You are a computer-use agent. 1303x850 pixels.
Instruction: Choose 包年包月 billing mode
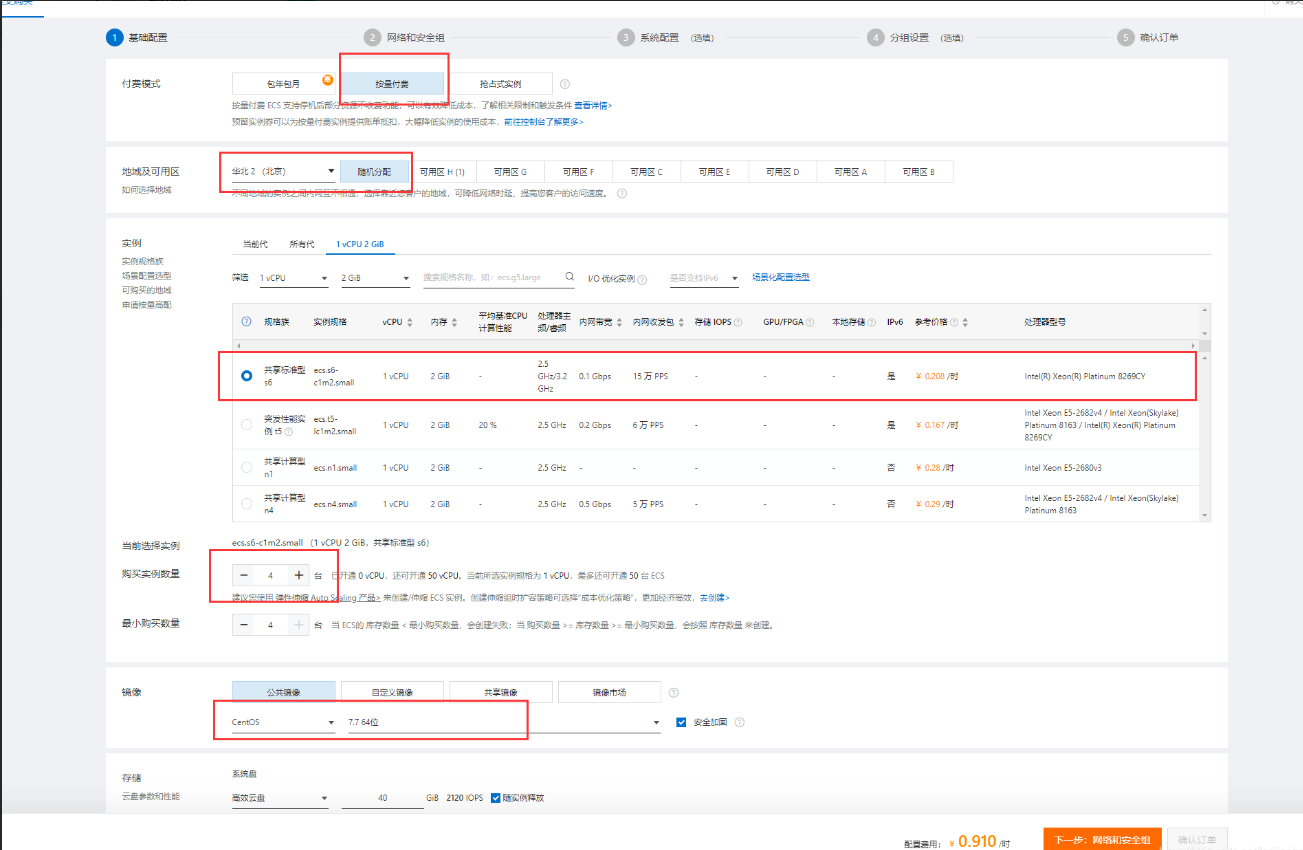click(282, 84)
